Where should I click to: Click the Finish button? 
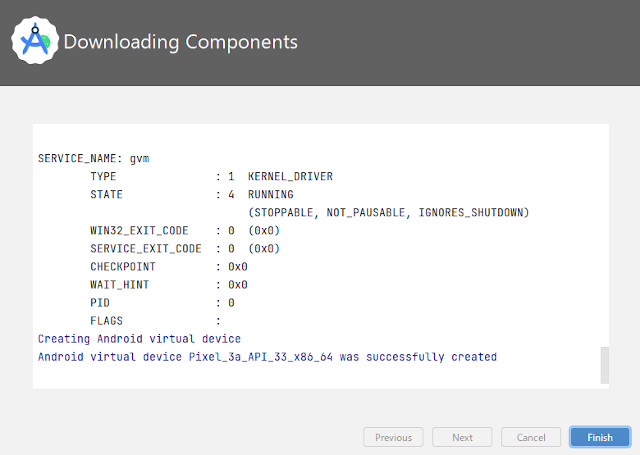pyautogui.click(x=600, y=437)
